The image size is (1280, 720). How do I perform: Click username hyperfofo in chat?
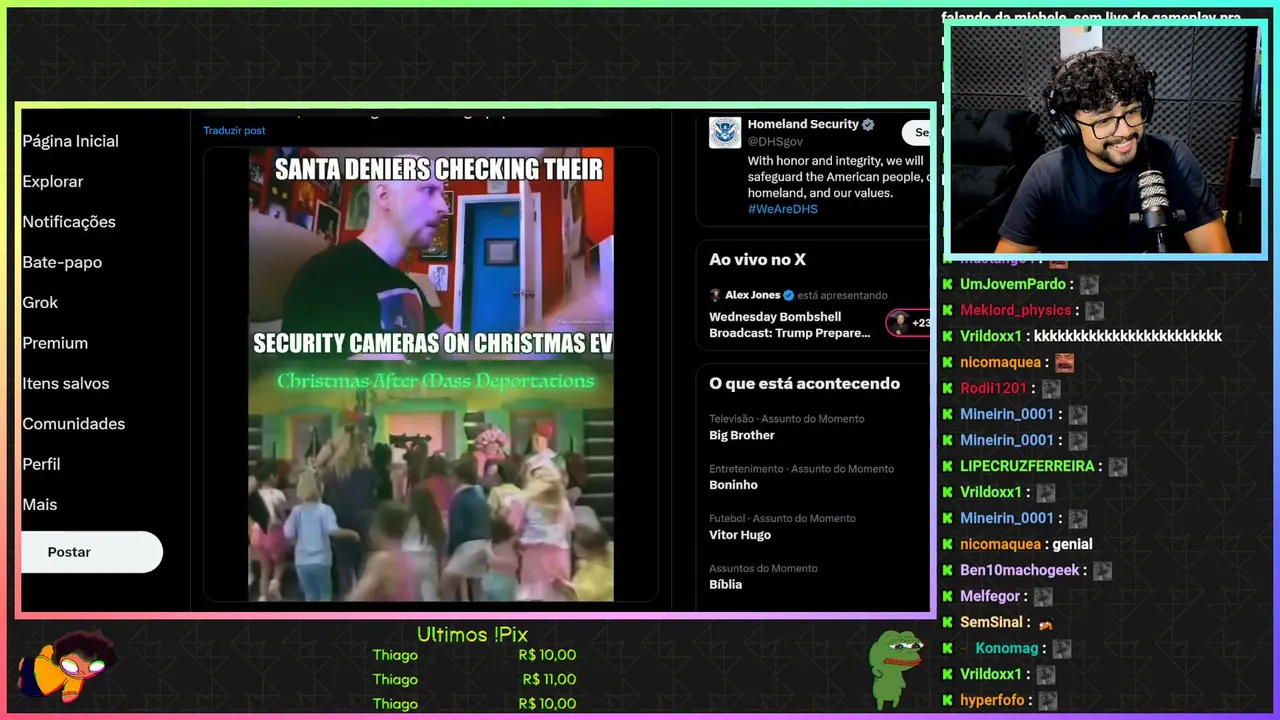click(x=992, y=700)
